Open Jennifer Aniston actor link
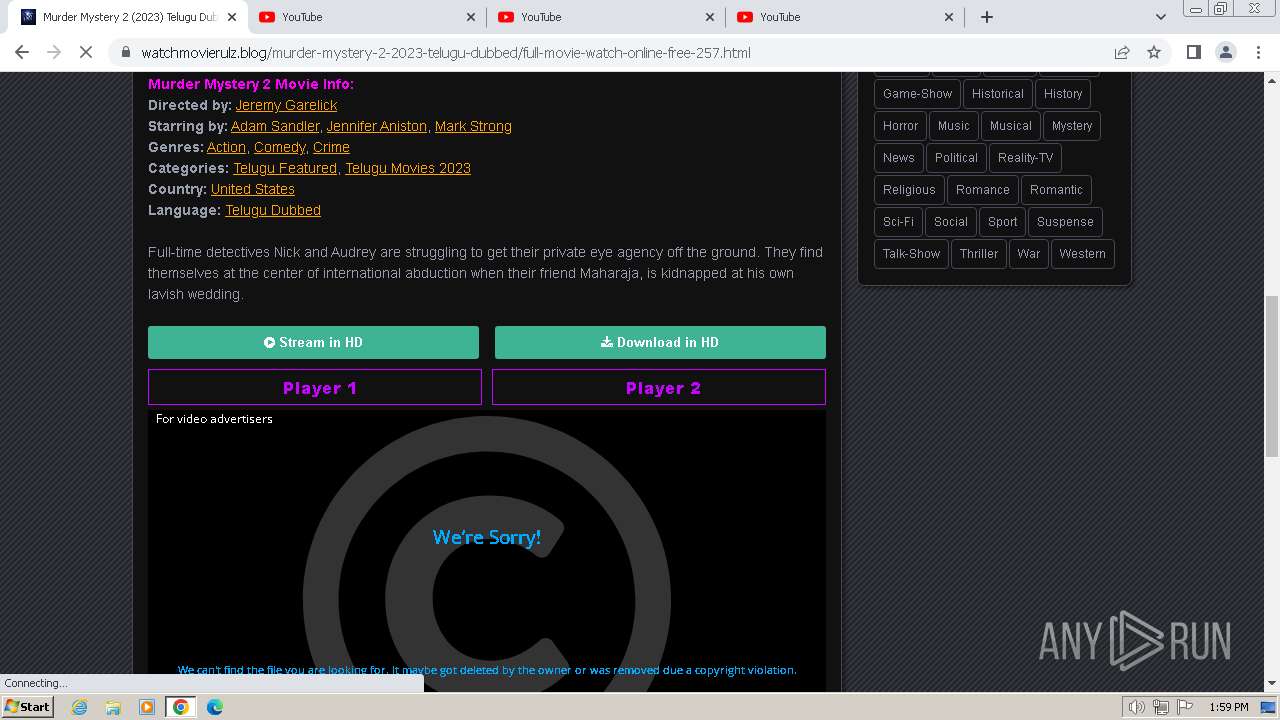The image size is (1280, 720). [x=377, y=126]
